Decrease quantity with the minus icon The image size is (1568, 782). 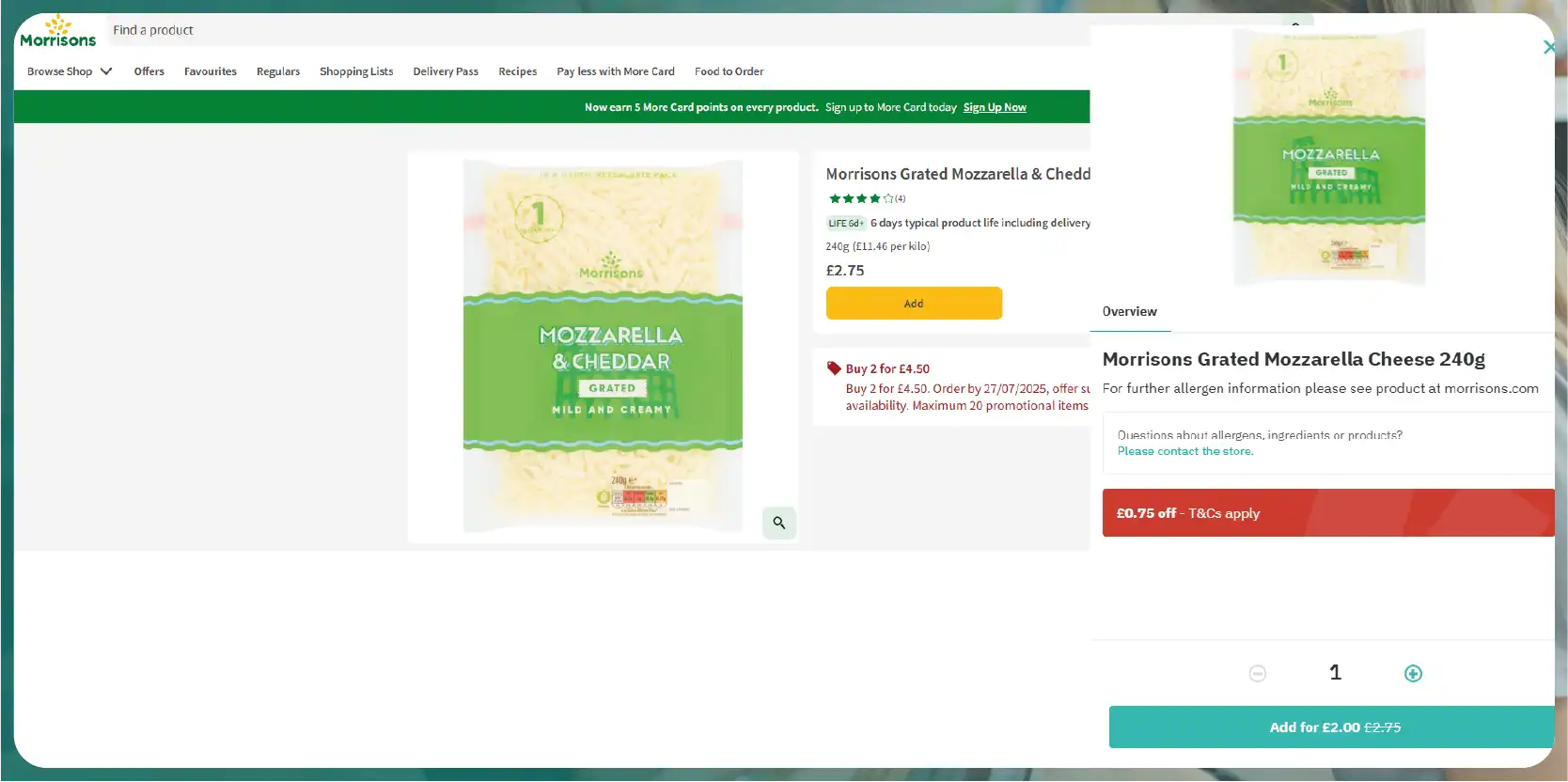coord(1257,673)
